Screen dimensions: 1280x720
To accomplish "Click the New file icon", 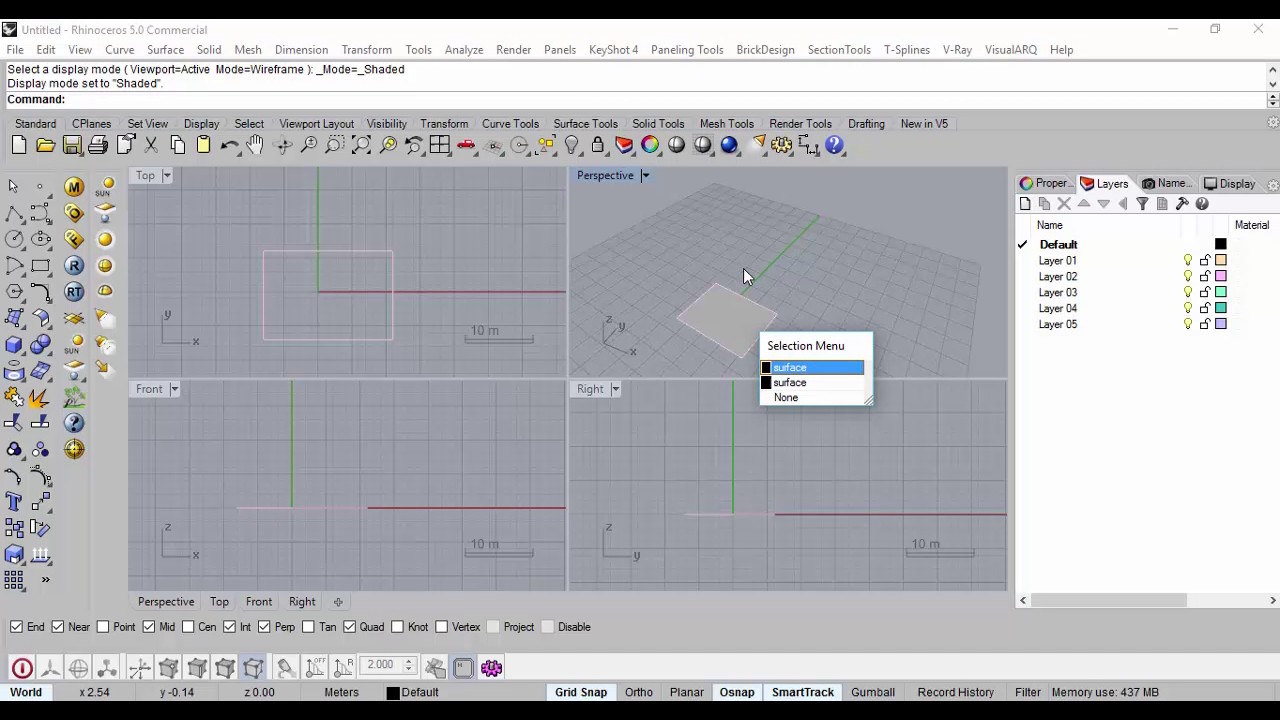I will click(19, 146).
